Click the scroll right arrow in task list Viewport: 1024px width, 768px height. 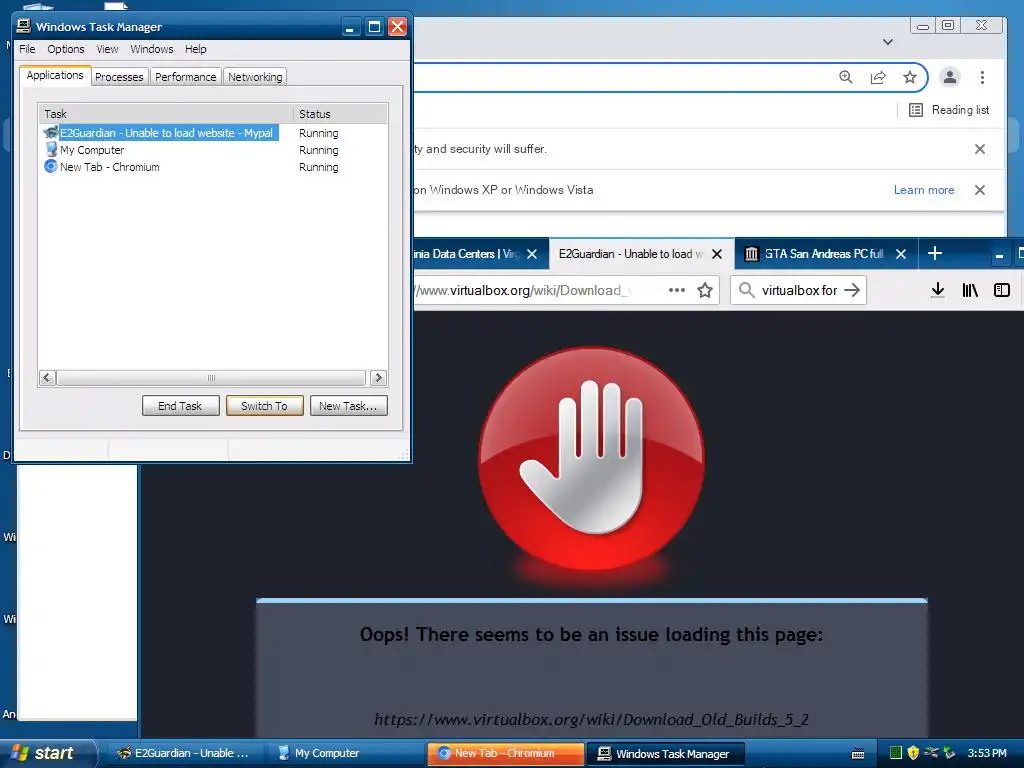(x=378, y=377)
